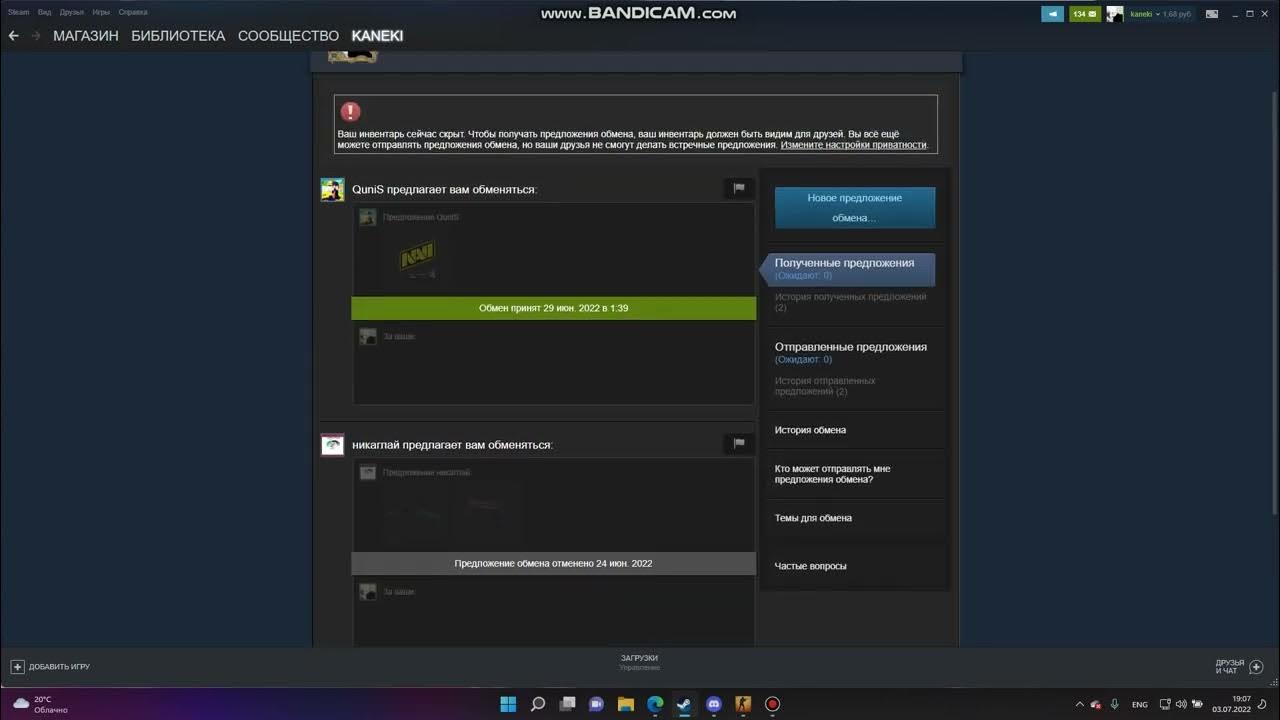Report QuniS trade offer flag icon
Screen dimensions: 1280x720
click(739, 188)
